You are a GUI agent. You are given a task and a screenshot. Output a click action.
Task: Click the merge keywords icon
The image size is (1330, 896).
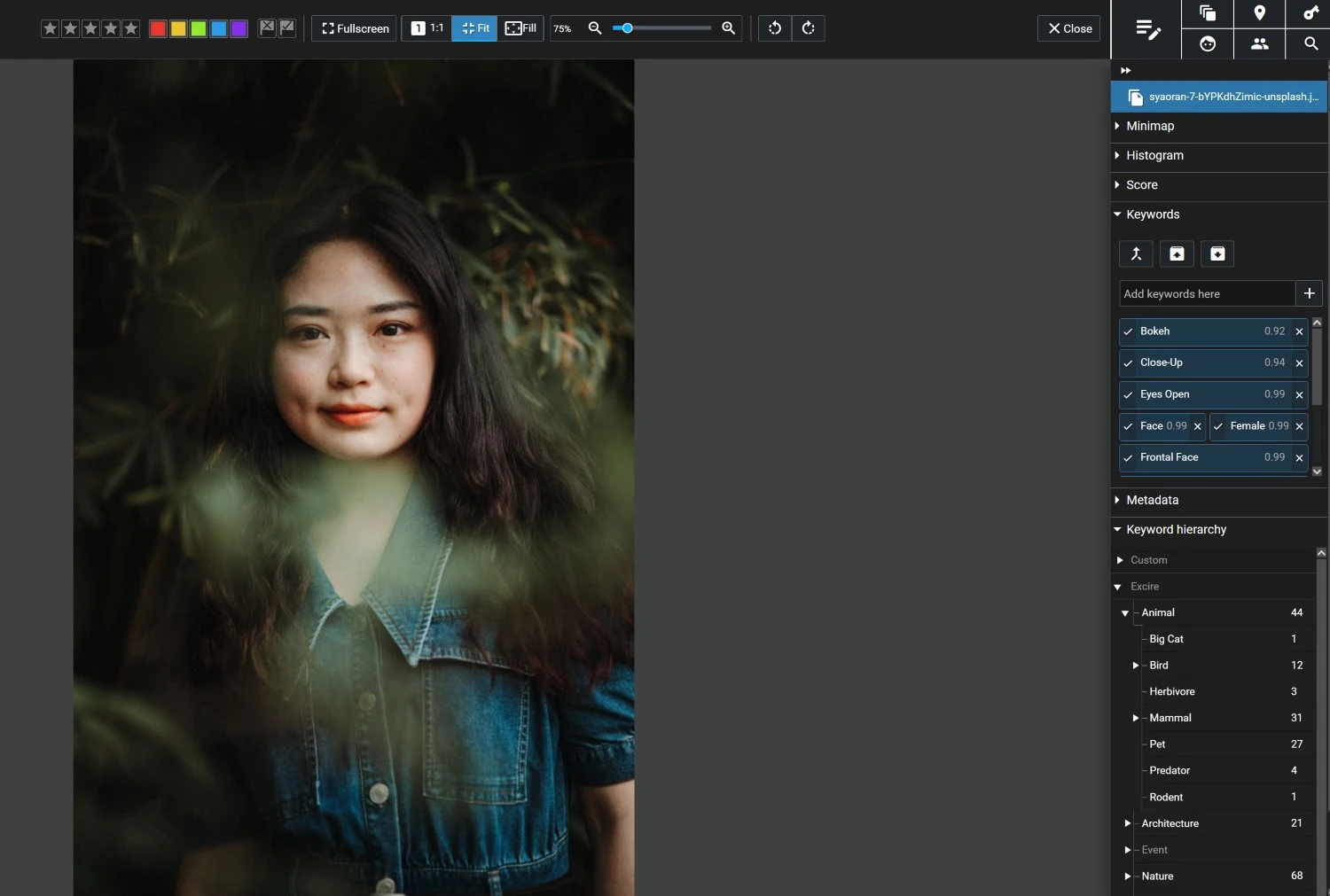coord(1136,253)
